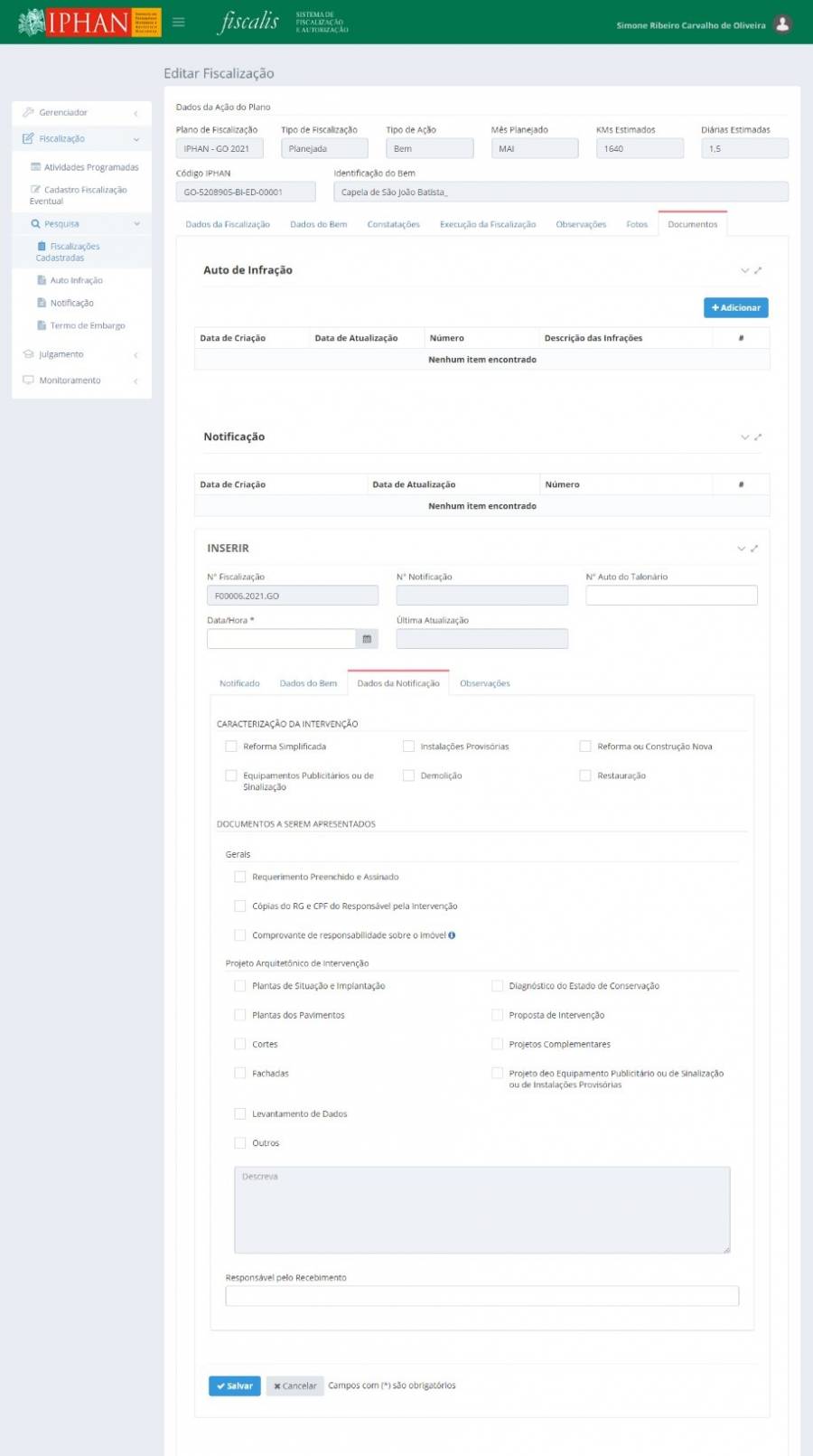Viewport: 813px width, 1456px height.
Task: Click the calendar icon beside Data/Hora
Action: (x=367, y=639)
